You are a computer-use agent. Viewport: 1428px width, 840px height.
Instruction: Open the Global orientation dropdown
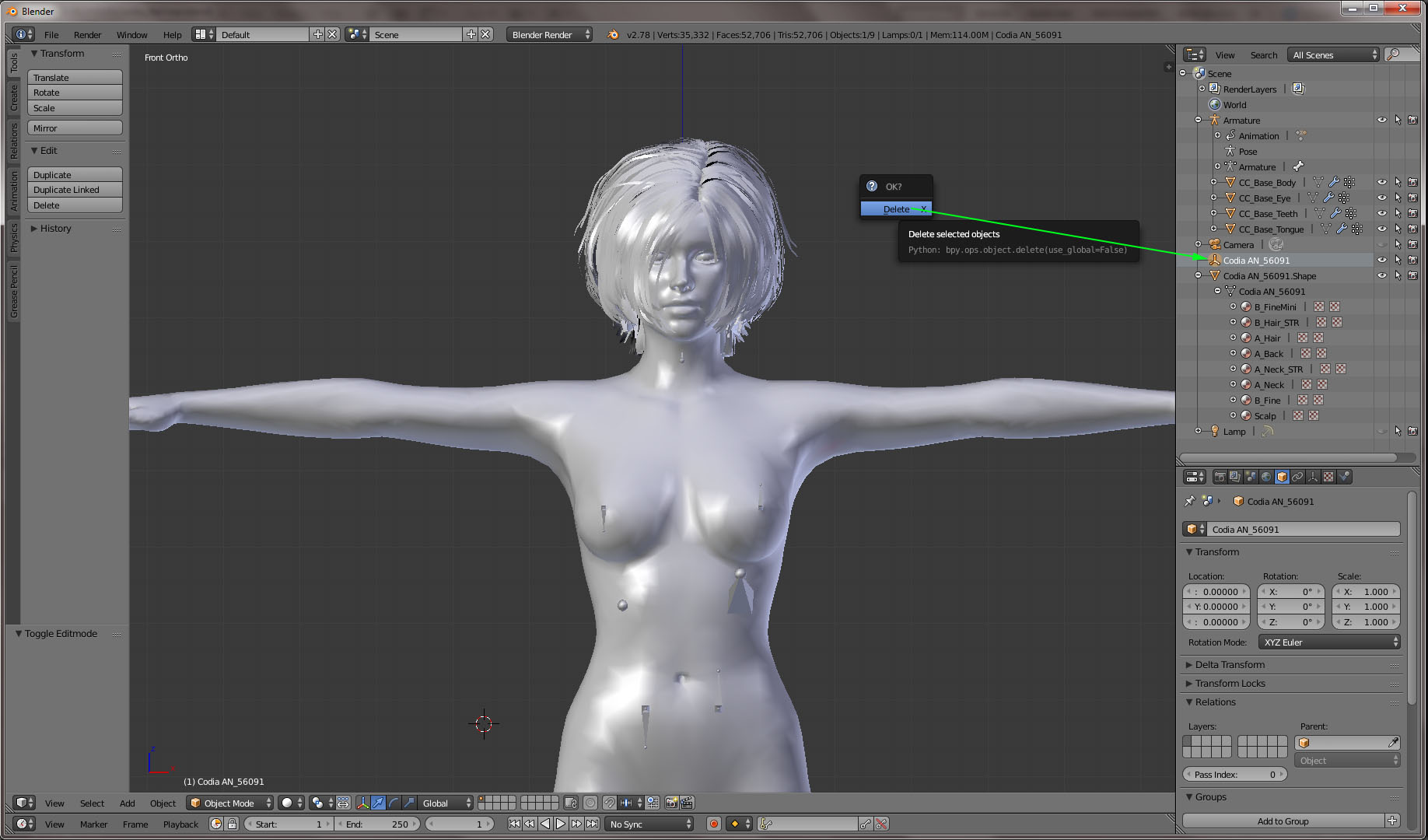coord(446,803)
